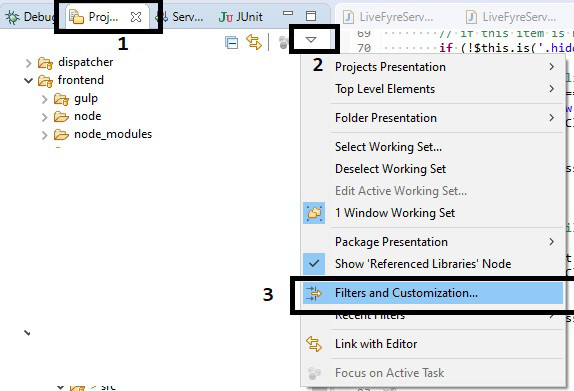Close the Project Explorer tab
This screenshot has height=391, width=574.
[136, 17]
